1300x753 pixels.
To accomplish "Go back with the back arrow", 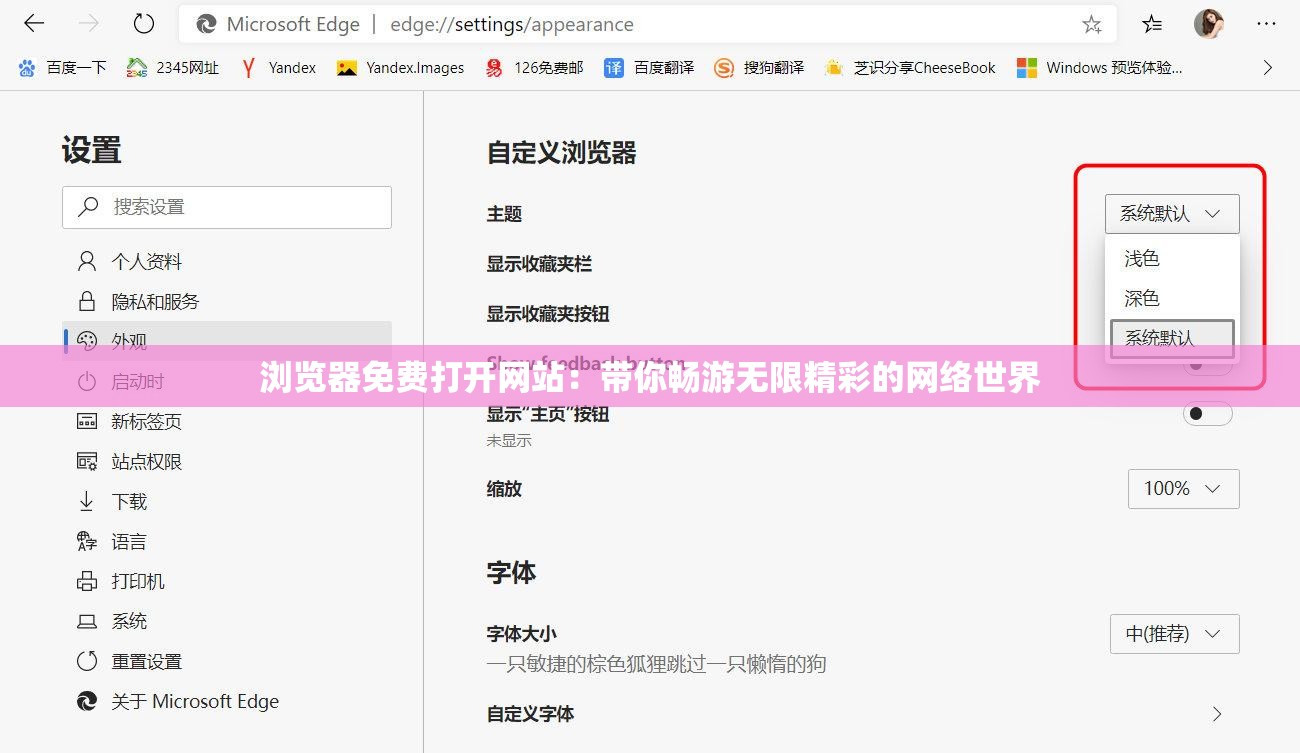I will click(x=33, y=24).
